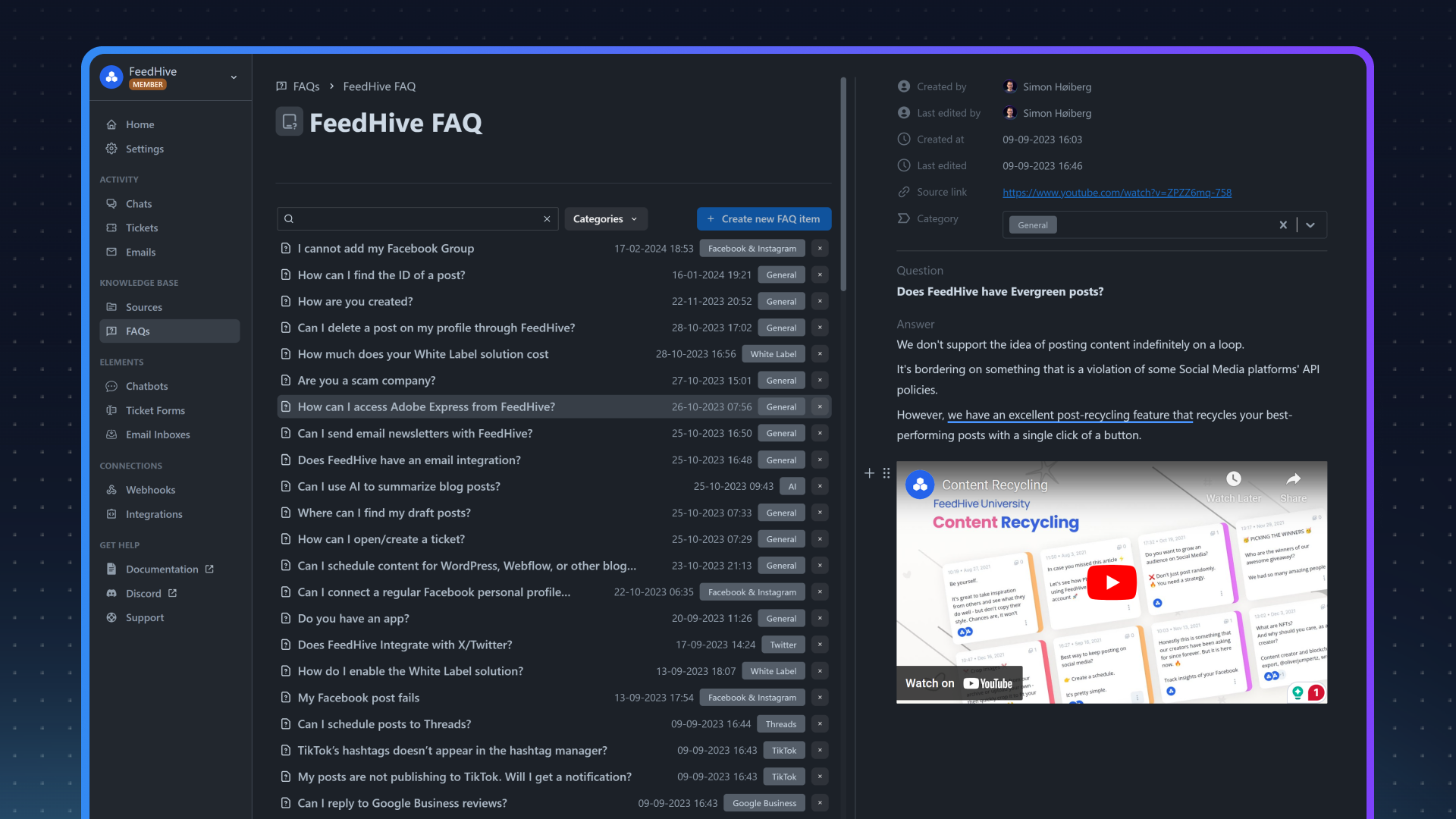Image resolution: width=1456 pixels, height=819 pixels.
Task: Delete 'How are you created?' item
Action: click(x=820, y=301)
